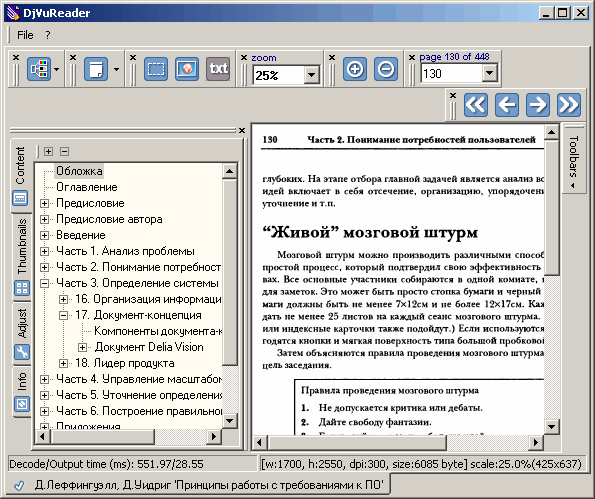This screenshot has width=595, height=499.
Task: Click contents tree scroll right arrow
Action: [214, 436]
